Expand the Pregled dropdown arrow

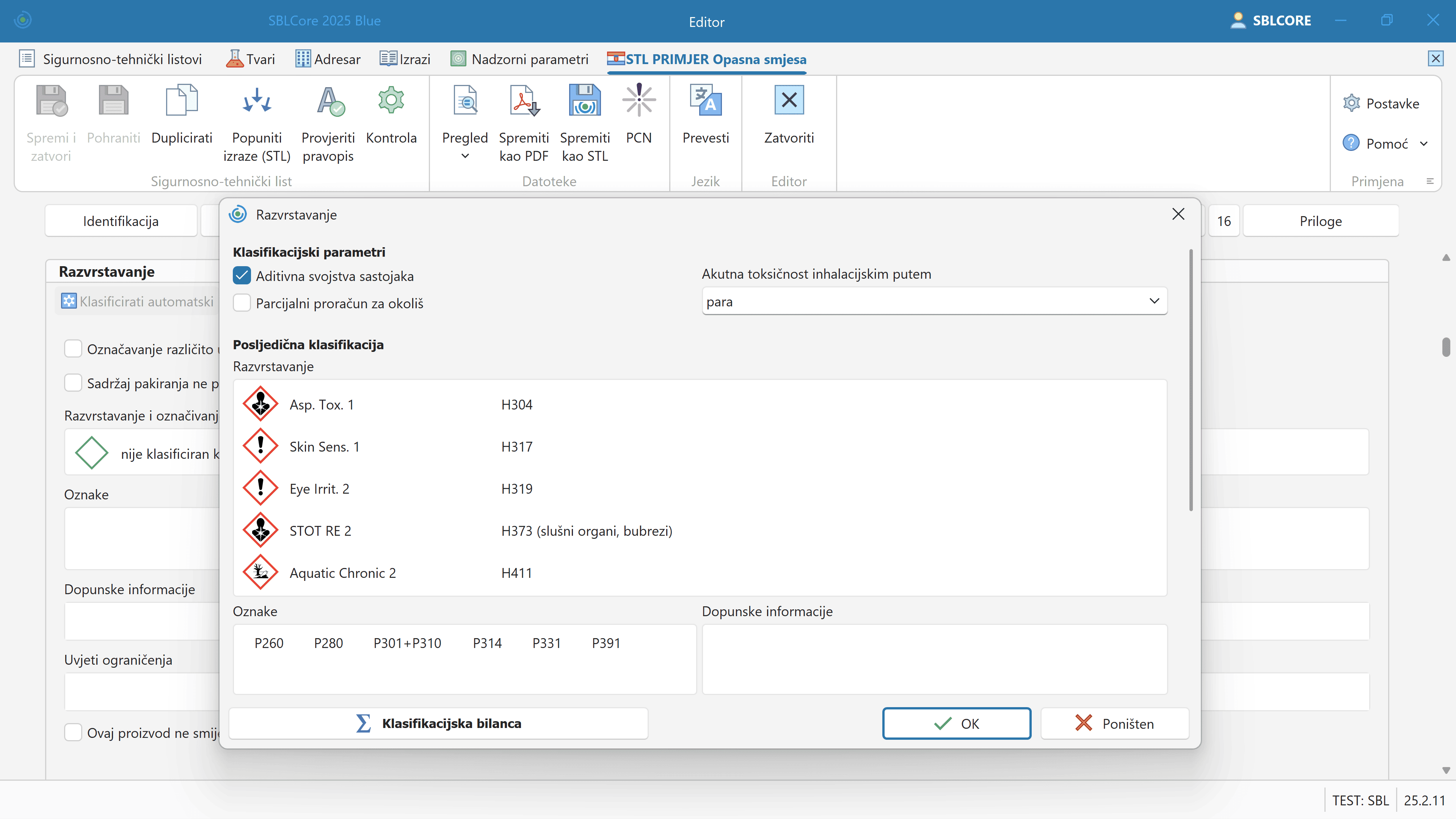pos(464,156)
